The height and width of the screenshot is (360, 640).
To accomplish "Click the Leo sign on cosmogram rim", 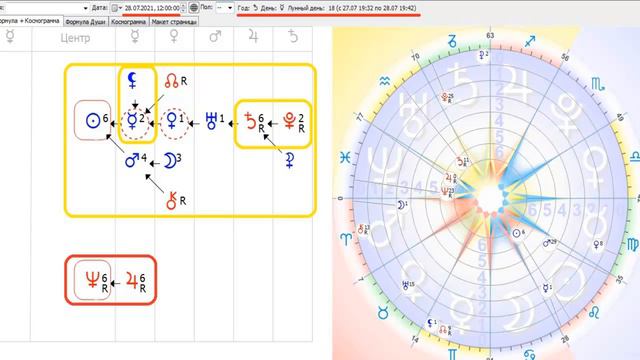I will click(x=594, y=313).
